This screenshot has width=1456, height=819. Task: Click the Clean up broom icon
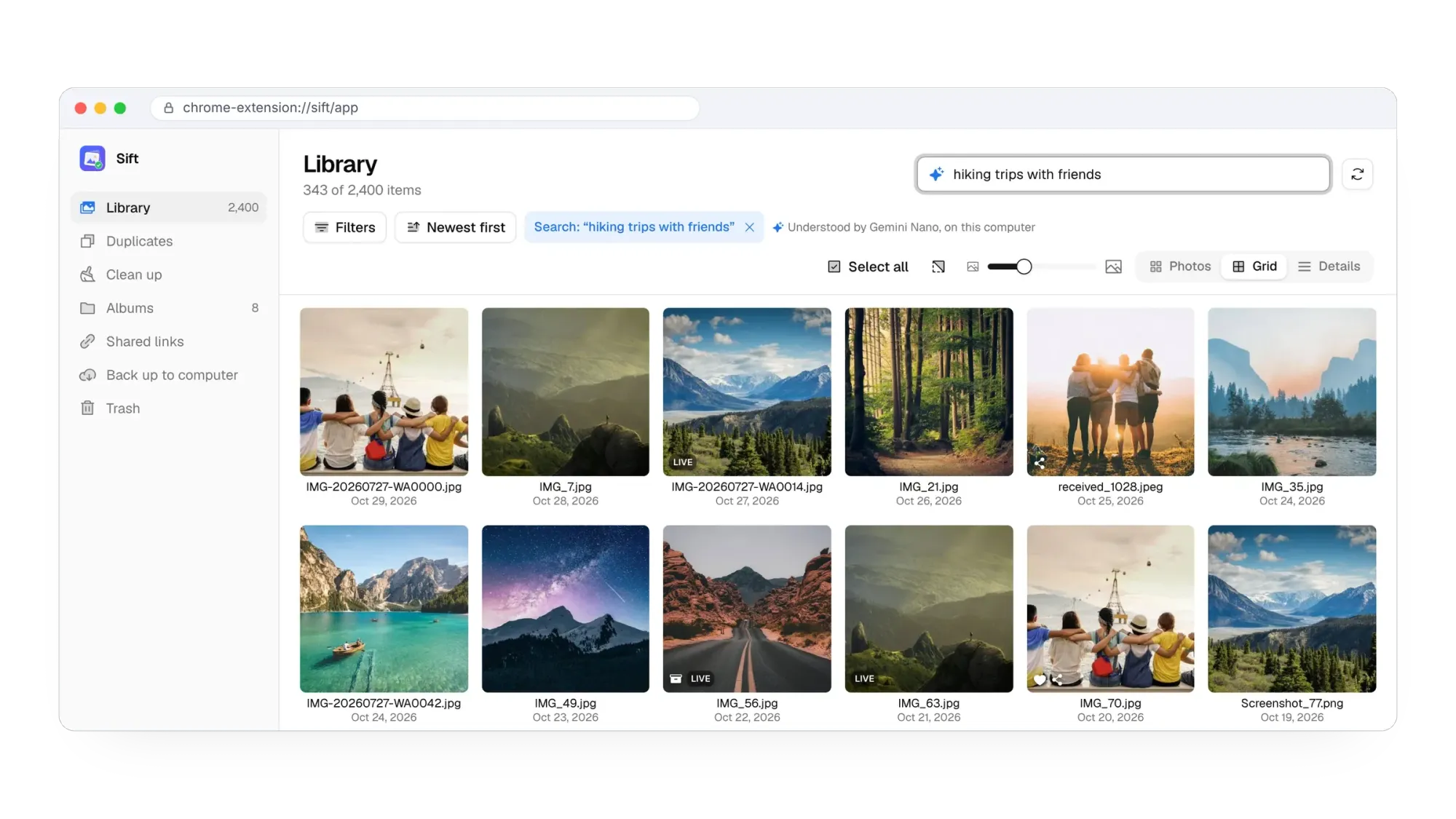coord(87,274)
